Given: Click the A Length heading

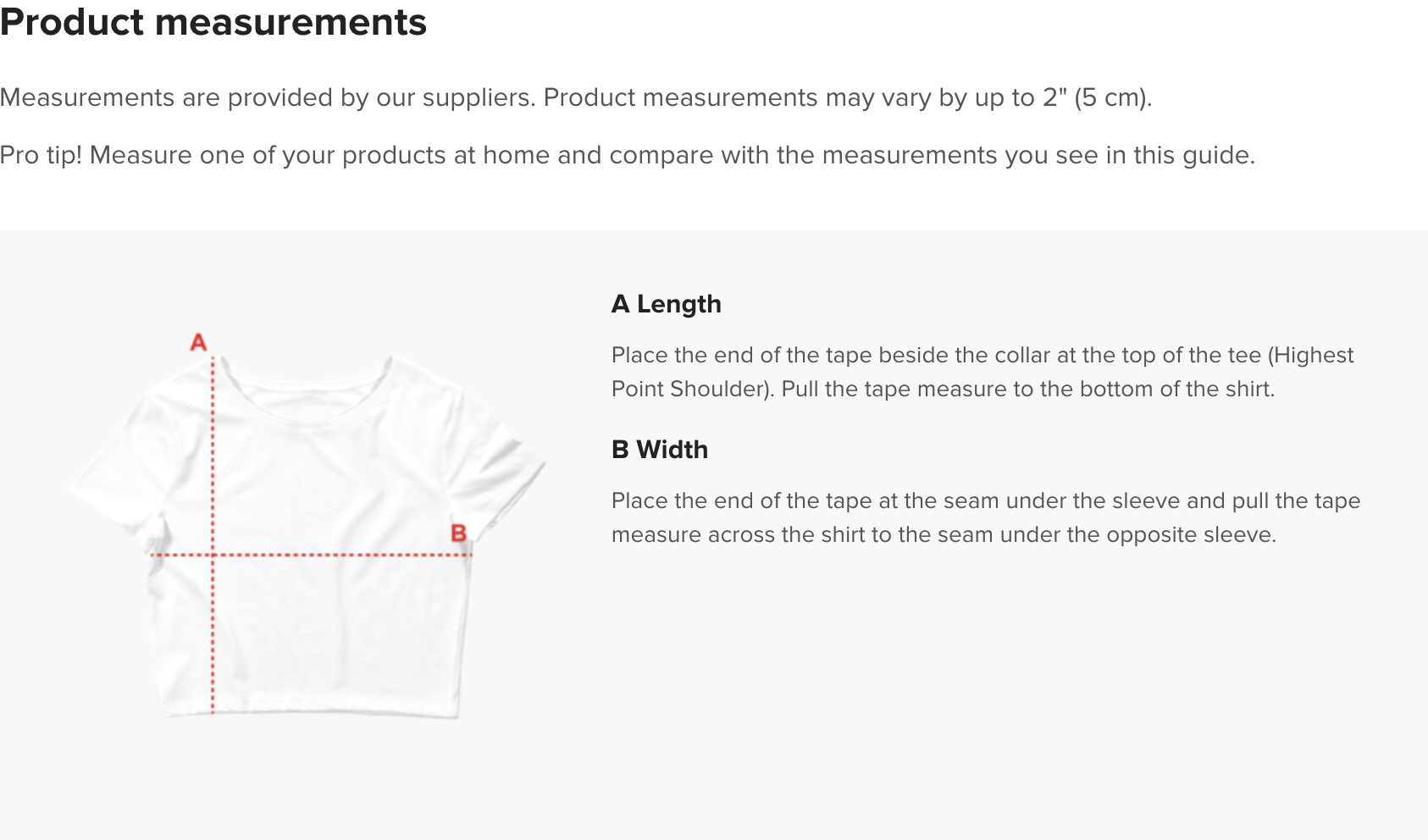Looking at the screenshot, I should point(667,304).
